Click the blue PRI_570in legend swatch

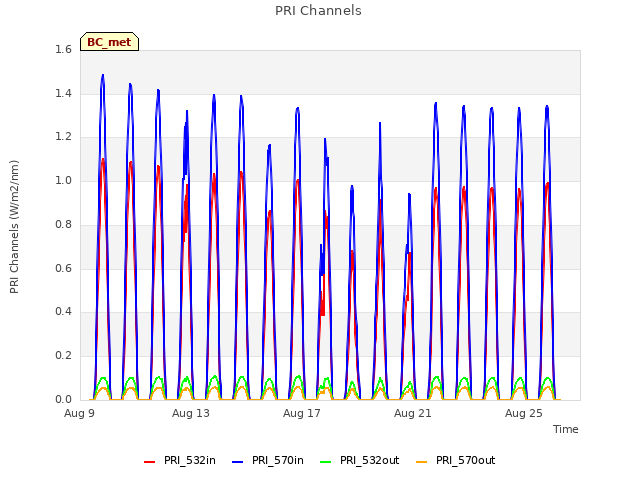click(238, 462)
